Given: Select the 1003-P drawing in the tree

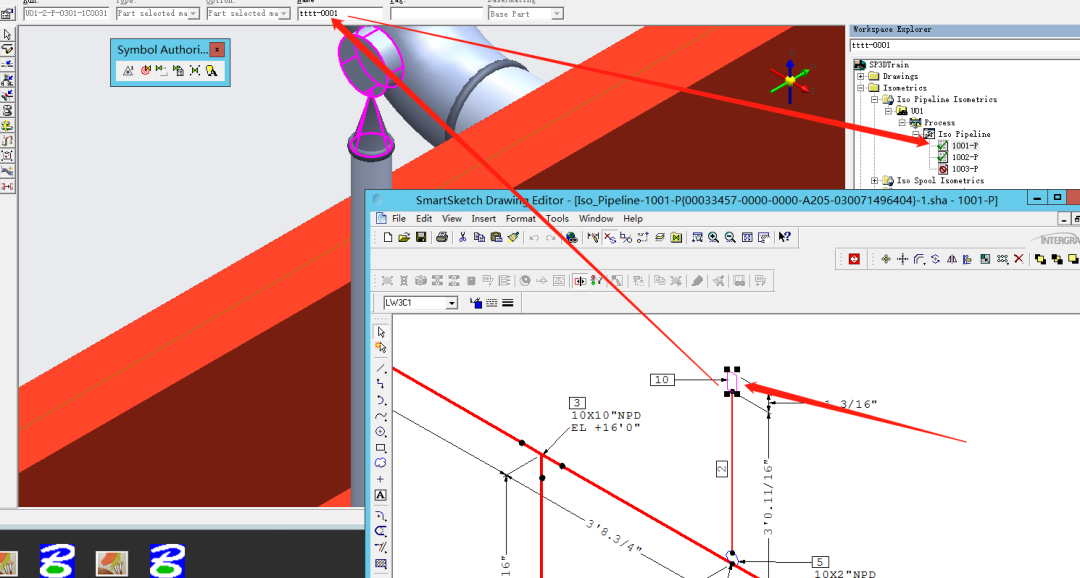Looking at the screenshot, I should (965, 169).
